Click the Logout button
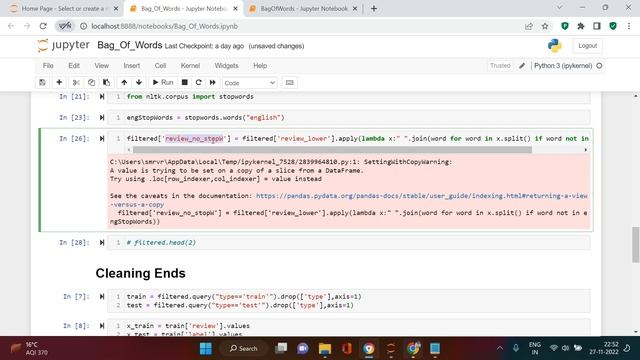640x360 pixels. point(587,46)
